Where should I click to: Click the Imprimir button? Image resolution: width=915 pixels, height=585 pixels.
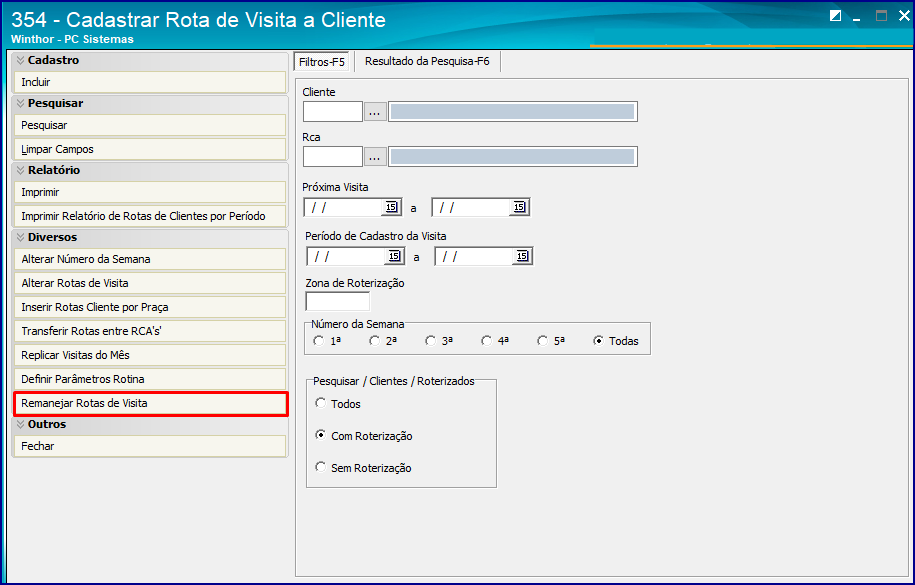150,193
